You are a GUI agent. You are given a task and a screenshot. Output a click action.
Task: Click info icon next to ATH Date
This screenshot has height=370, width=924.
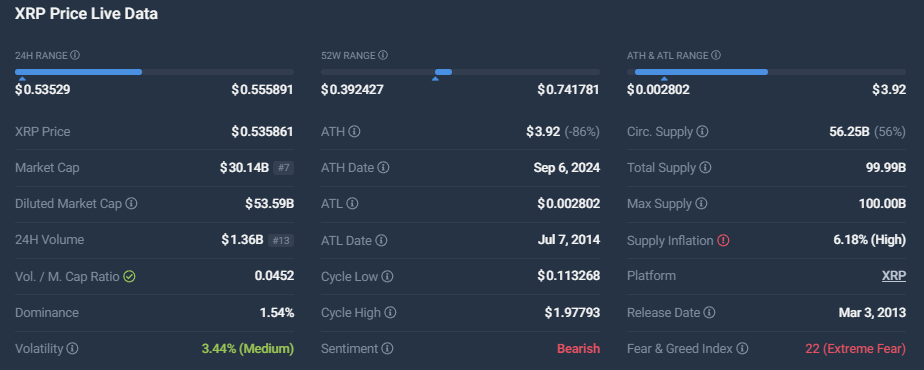383,168
